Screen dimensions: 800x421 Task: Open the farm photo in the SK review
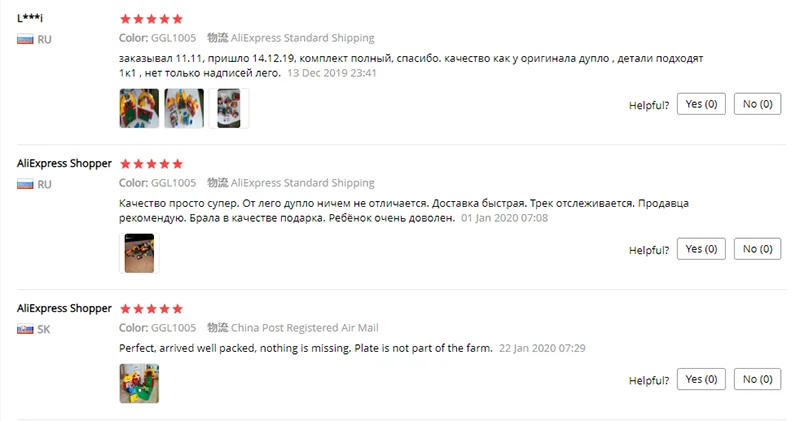pos(139,383)
